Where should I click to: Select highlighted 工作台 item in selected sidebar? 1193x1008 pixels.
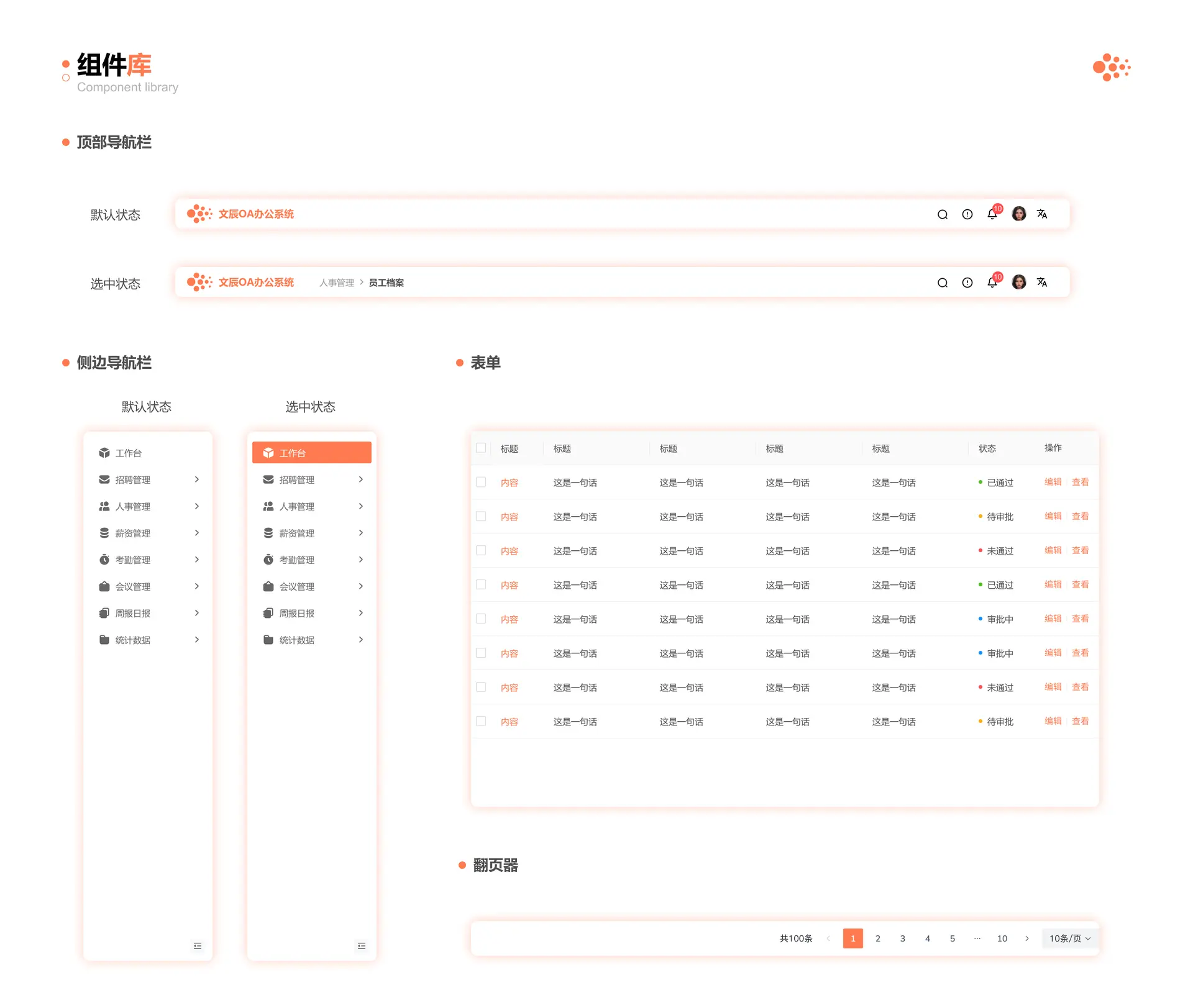click(312, 453)
